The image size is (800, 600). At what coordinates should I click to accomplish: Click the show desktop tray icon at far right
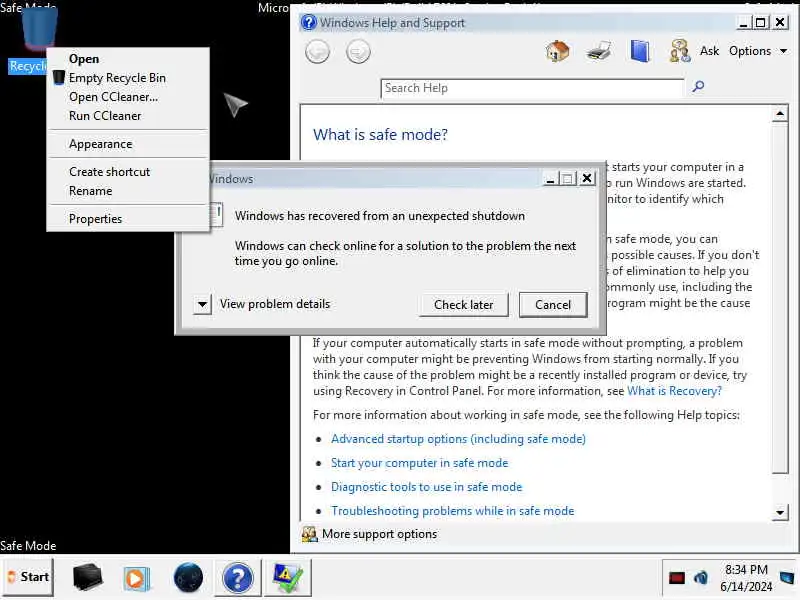click(x=787, y=578)
